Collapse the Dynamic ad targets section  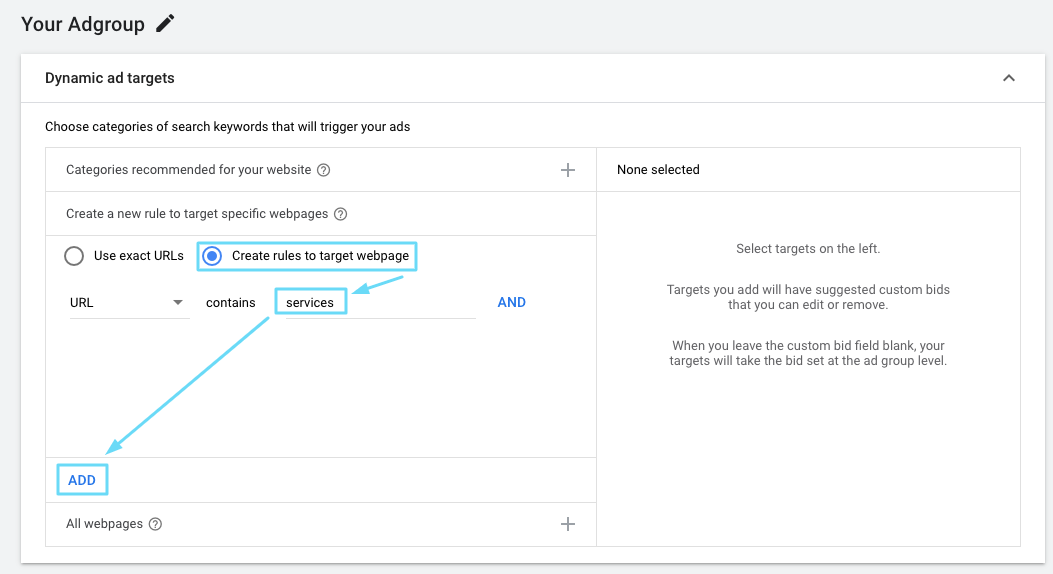tap(1009, 78)
